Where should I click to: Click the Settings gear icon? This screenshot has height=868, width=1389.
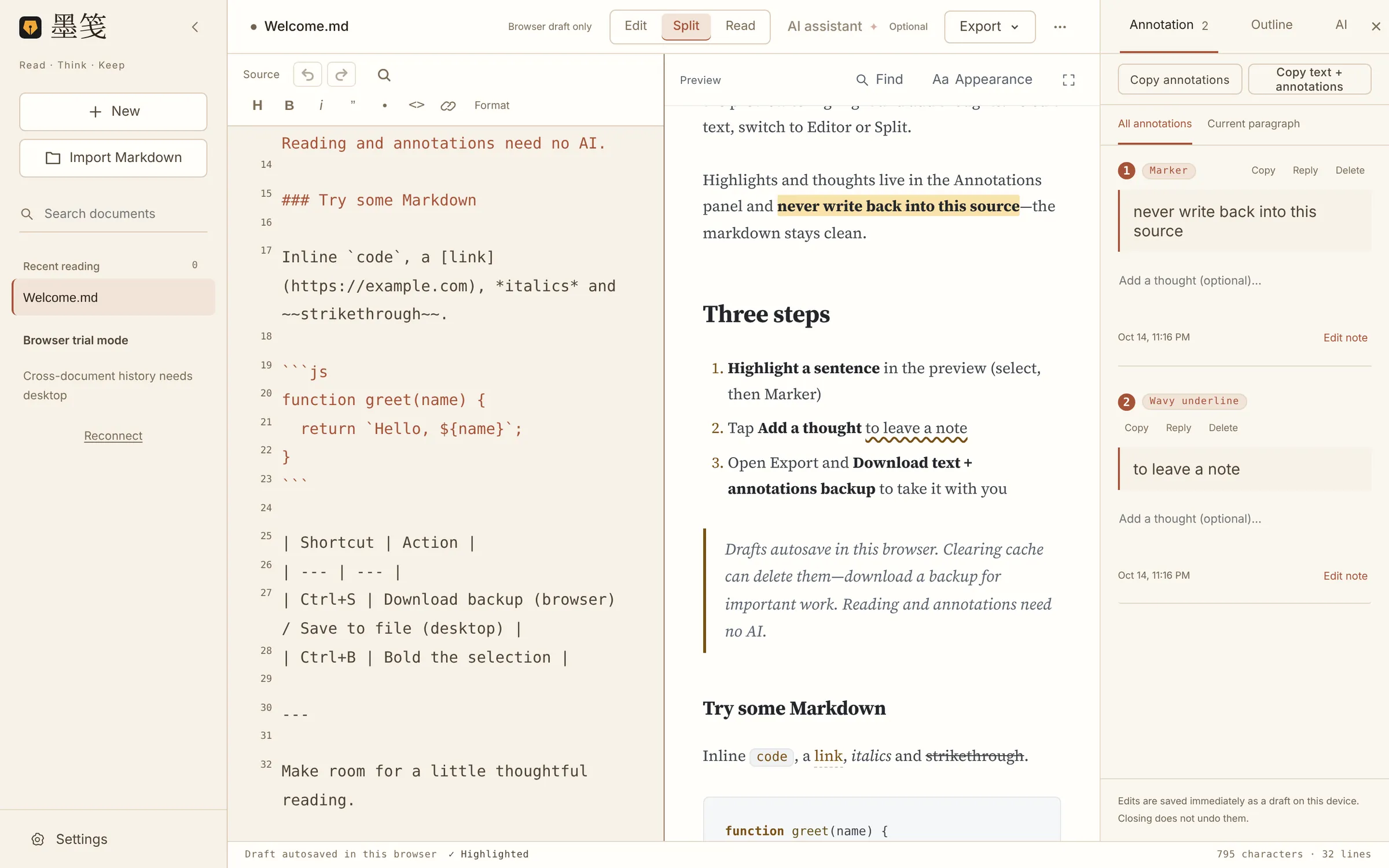pos(38,839)
